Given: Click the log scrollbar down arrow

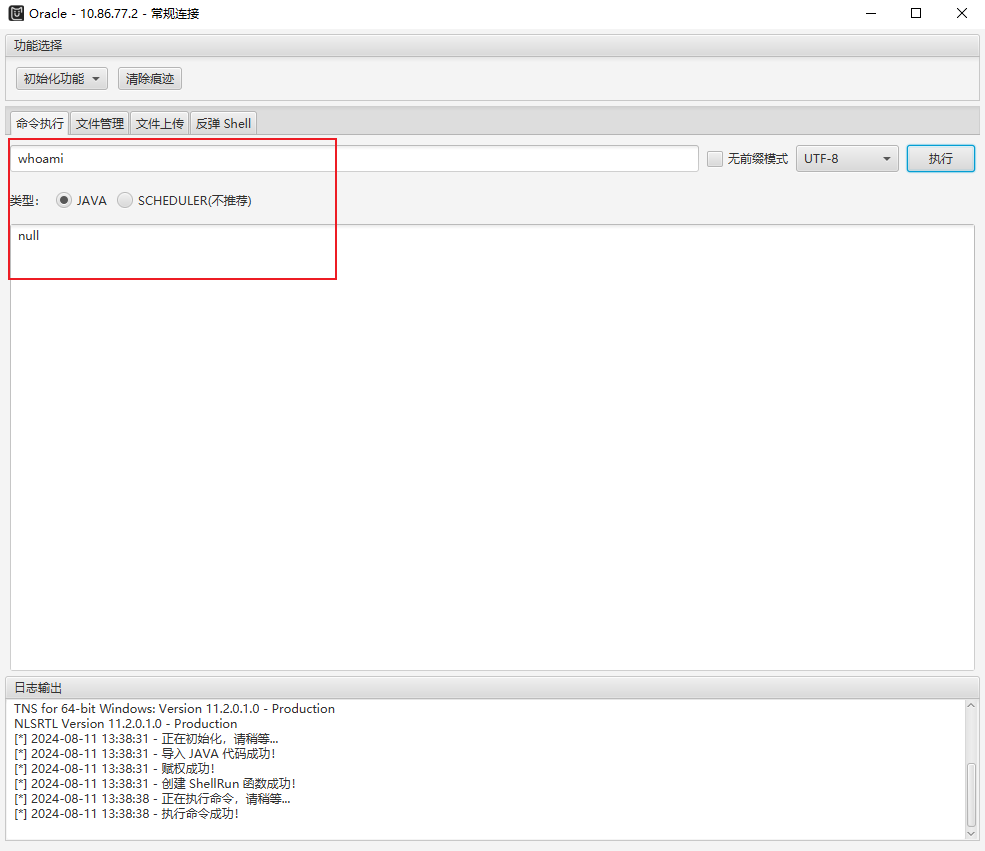Looking at the screenshot, I should (971, 833).
